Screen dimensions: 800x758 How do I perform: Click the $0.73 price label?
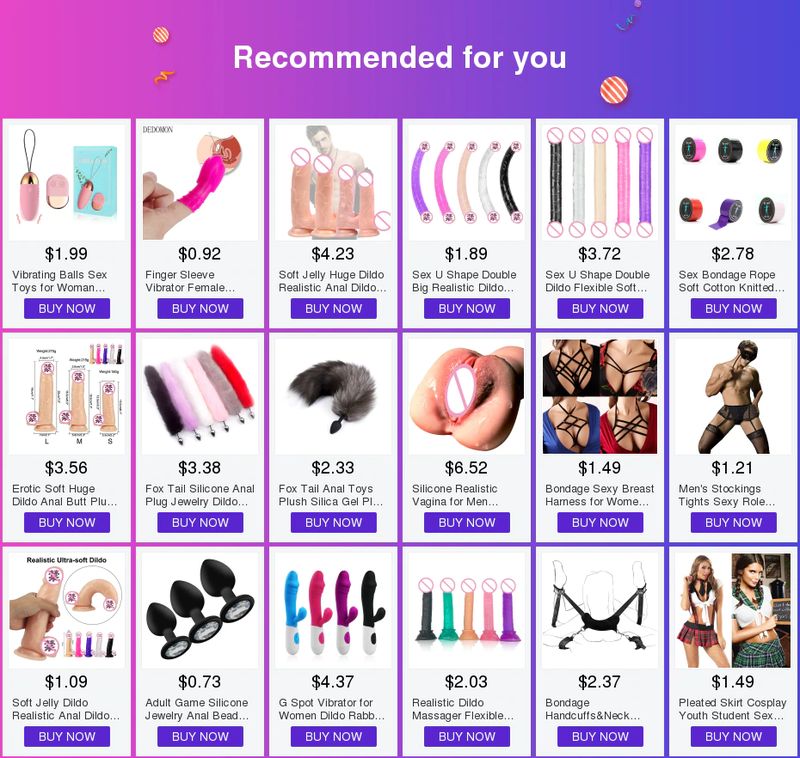(x=199, y=681)
